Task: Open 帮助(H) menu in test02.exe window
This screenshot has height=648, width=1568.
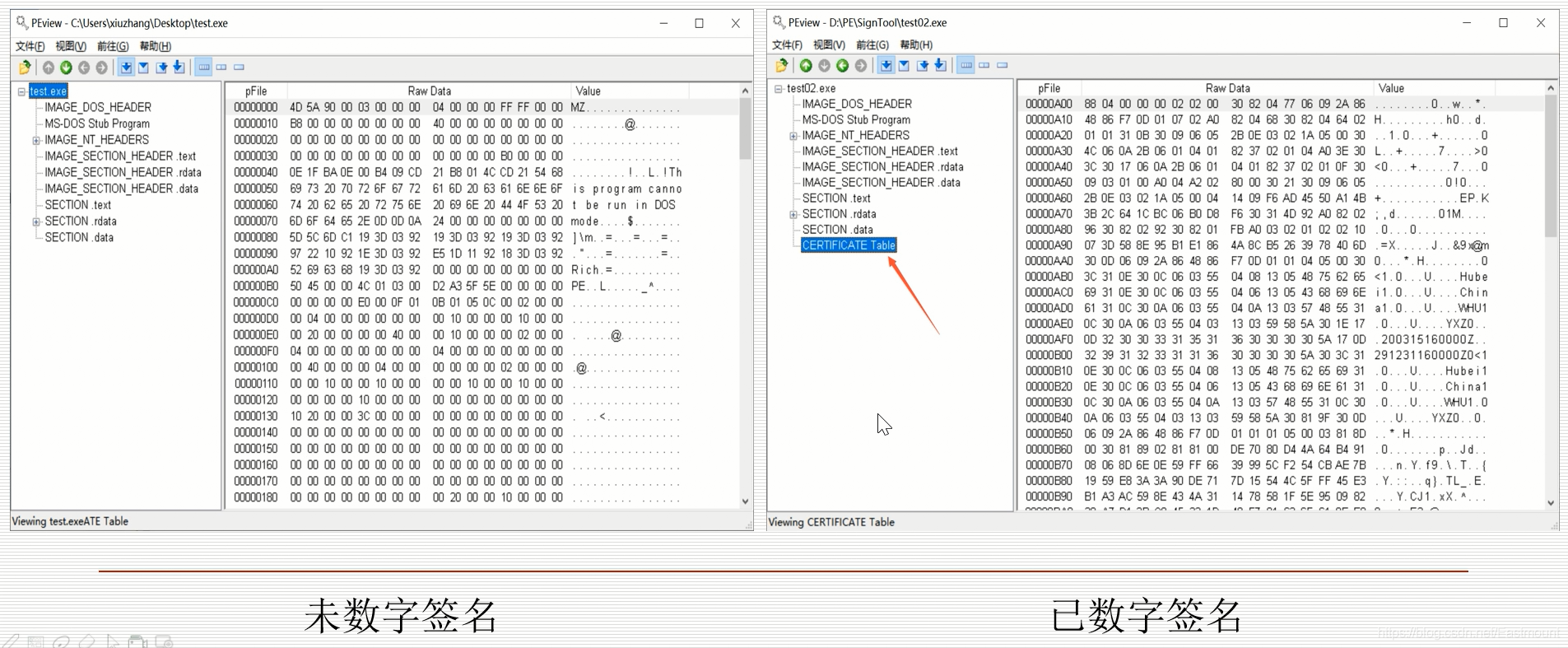Action: (916, 44)
